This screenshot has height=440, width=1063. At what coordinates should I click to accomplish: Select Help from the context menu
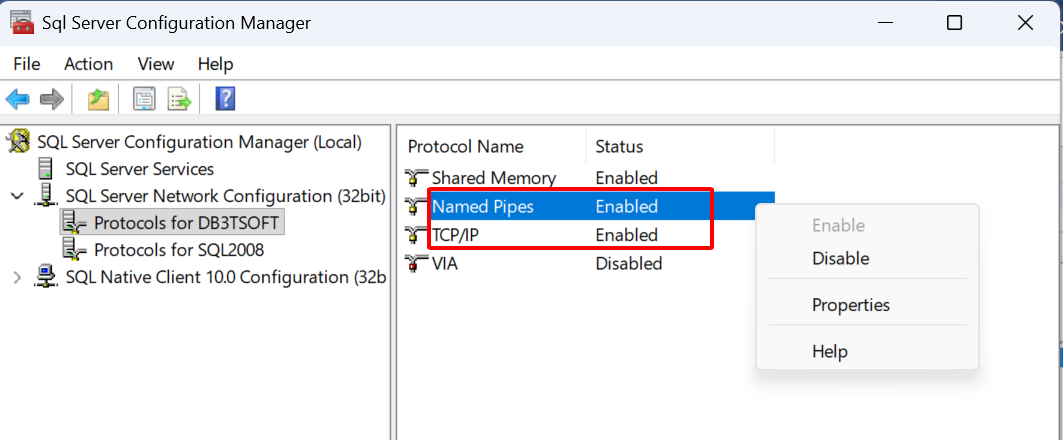830,351
